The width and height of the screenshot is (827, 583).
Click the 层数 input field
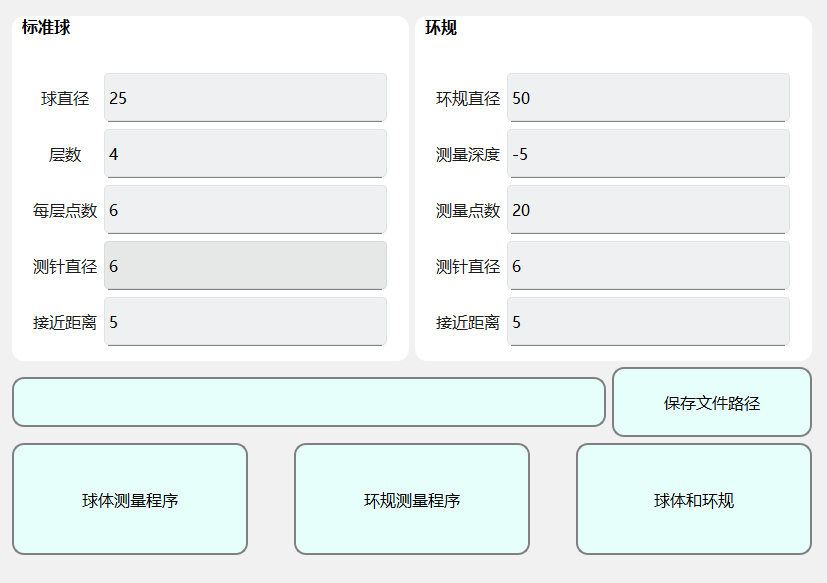click(x=245, y=154)
